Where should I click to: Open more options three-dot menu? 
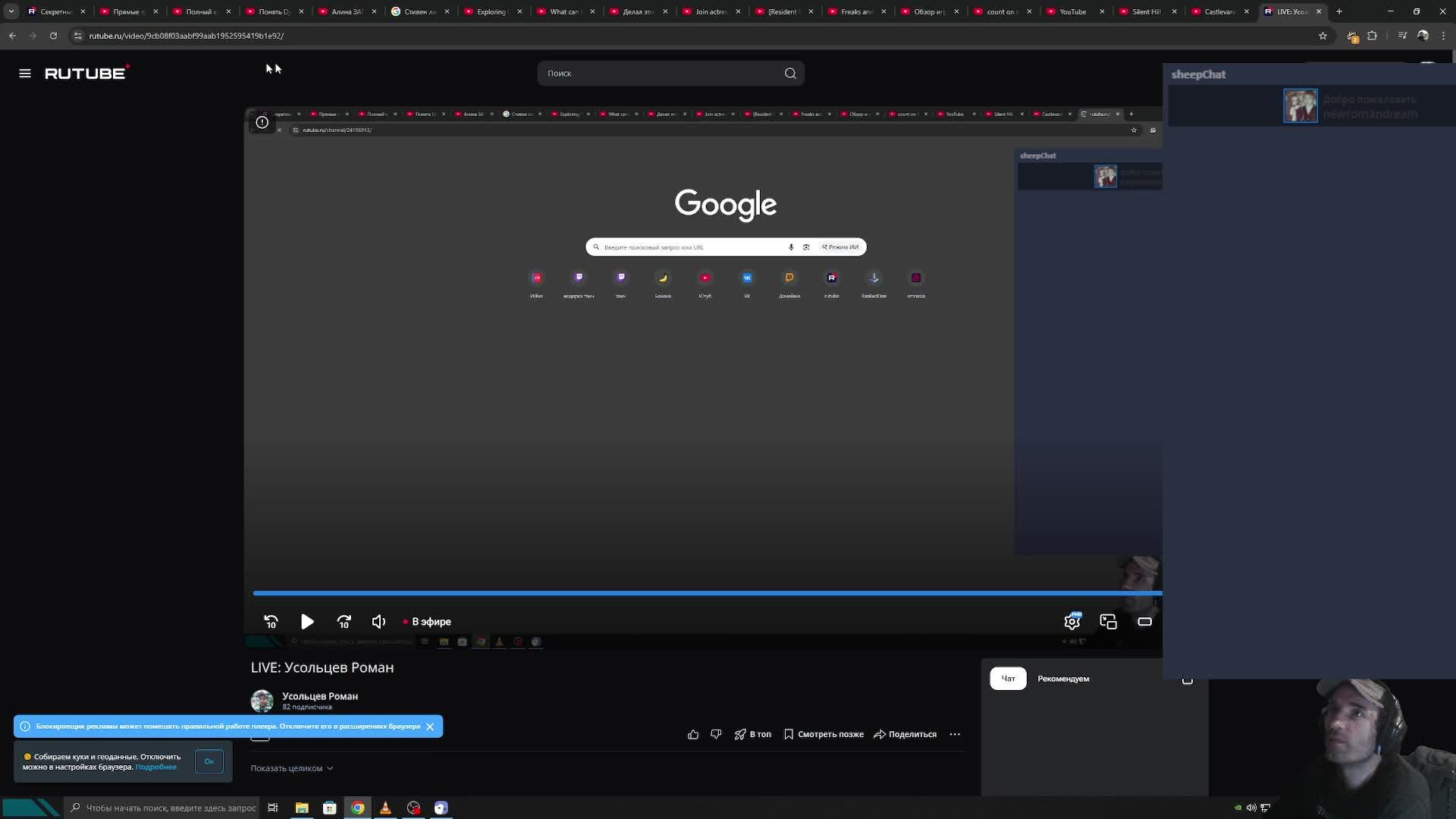click(955, 734)
